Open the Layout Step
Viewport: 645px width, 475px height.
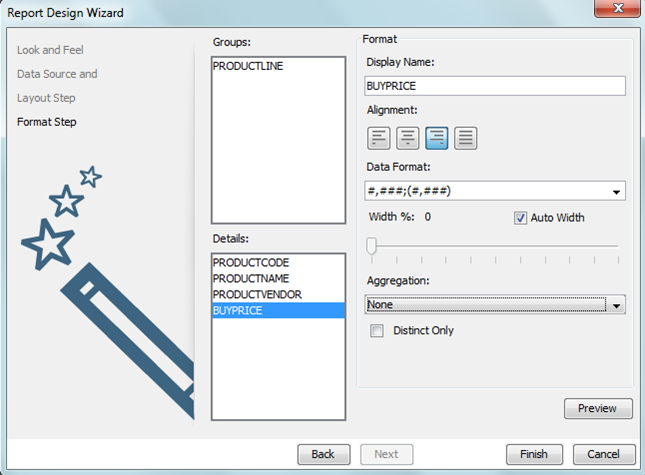tap(46, 98)
